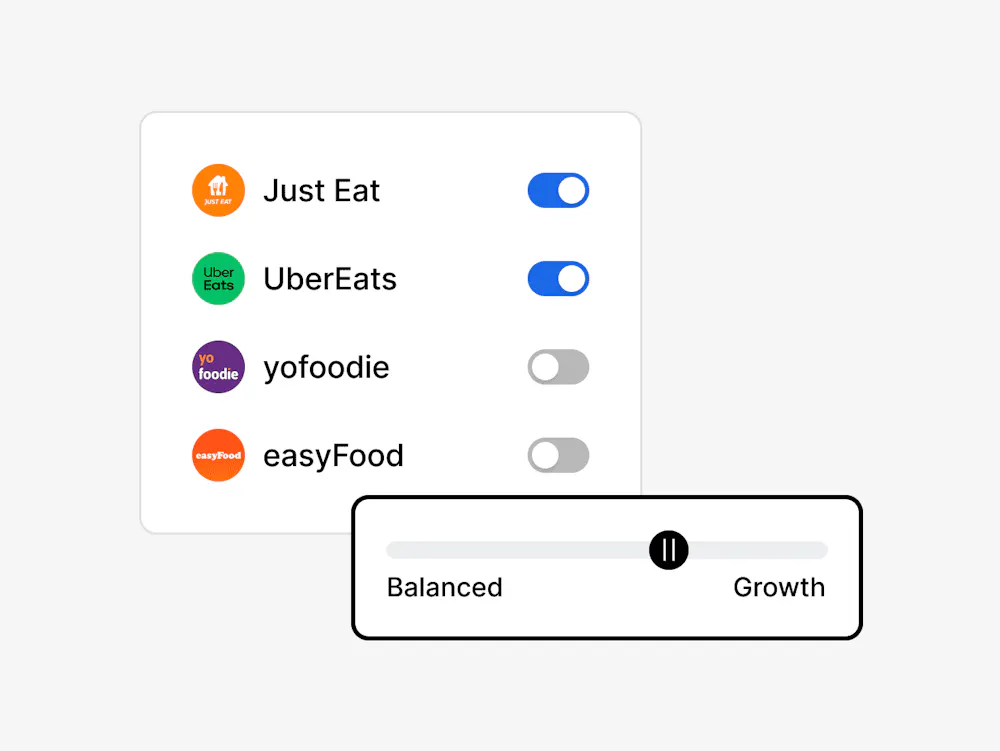The image size is (1000, 751).
Task: Click the pause-style bars inside slider knob
Action: (669, 550)
